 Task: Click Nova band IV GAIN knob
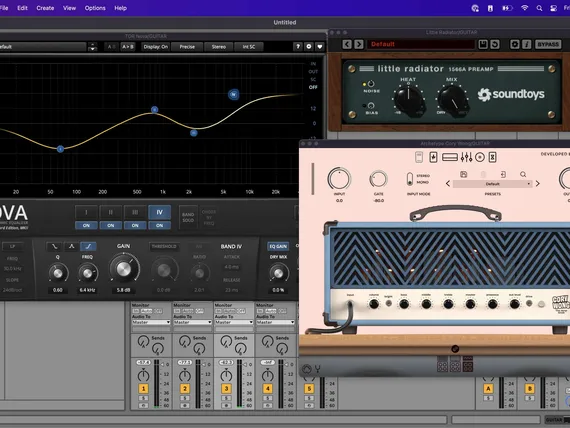pos(124,269)
